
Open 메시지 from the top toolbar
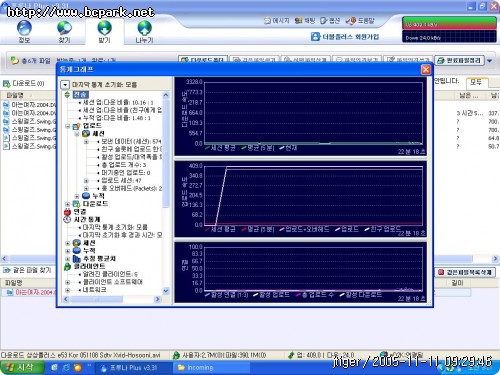tap(277, 21)
